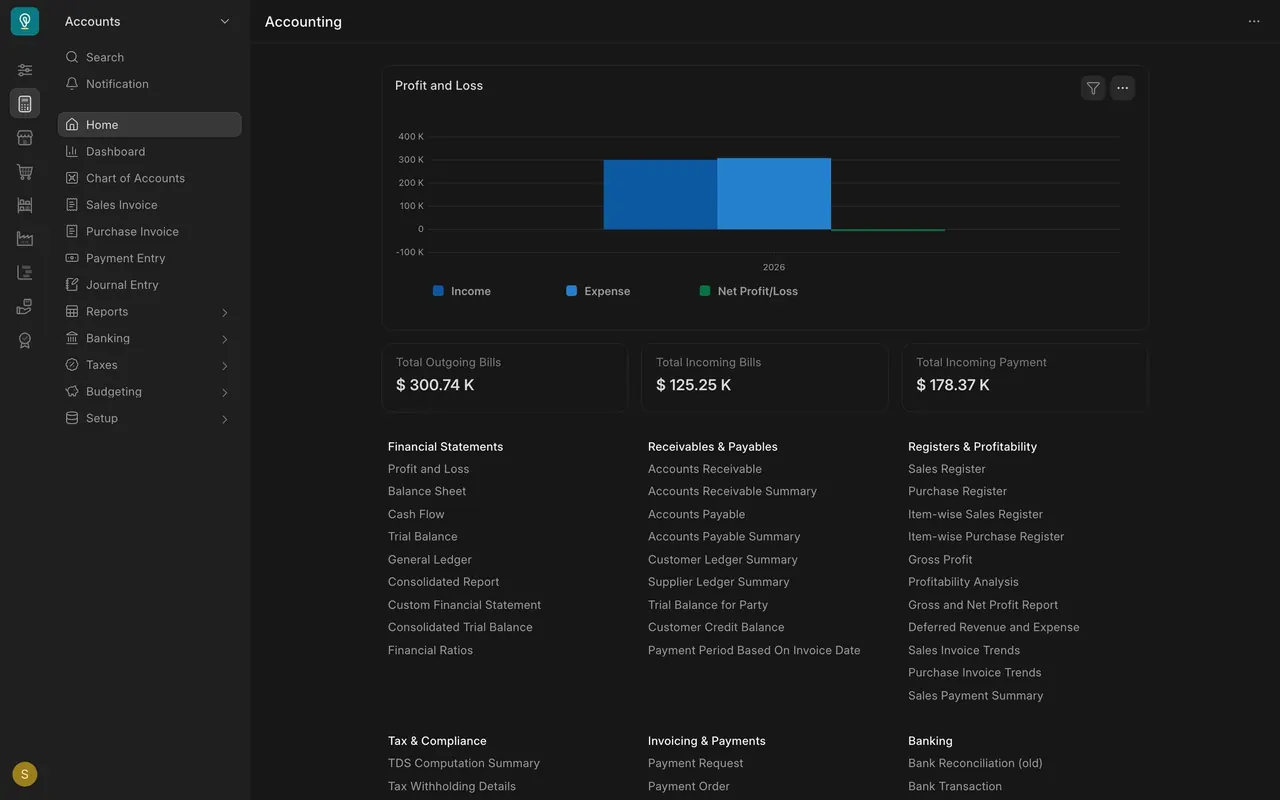1280x800 pixels.
Task: Expand the Reports sidebar group
Action: (x=150, y=312)
